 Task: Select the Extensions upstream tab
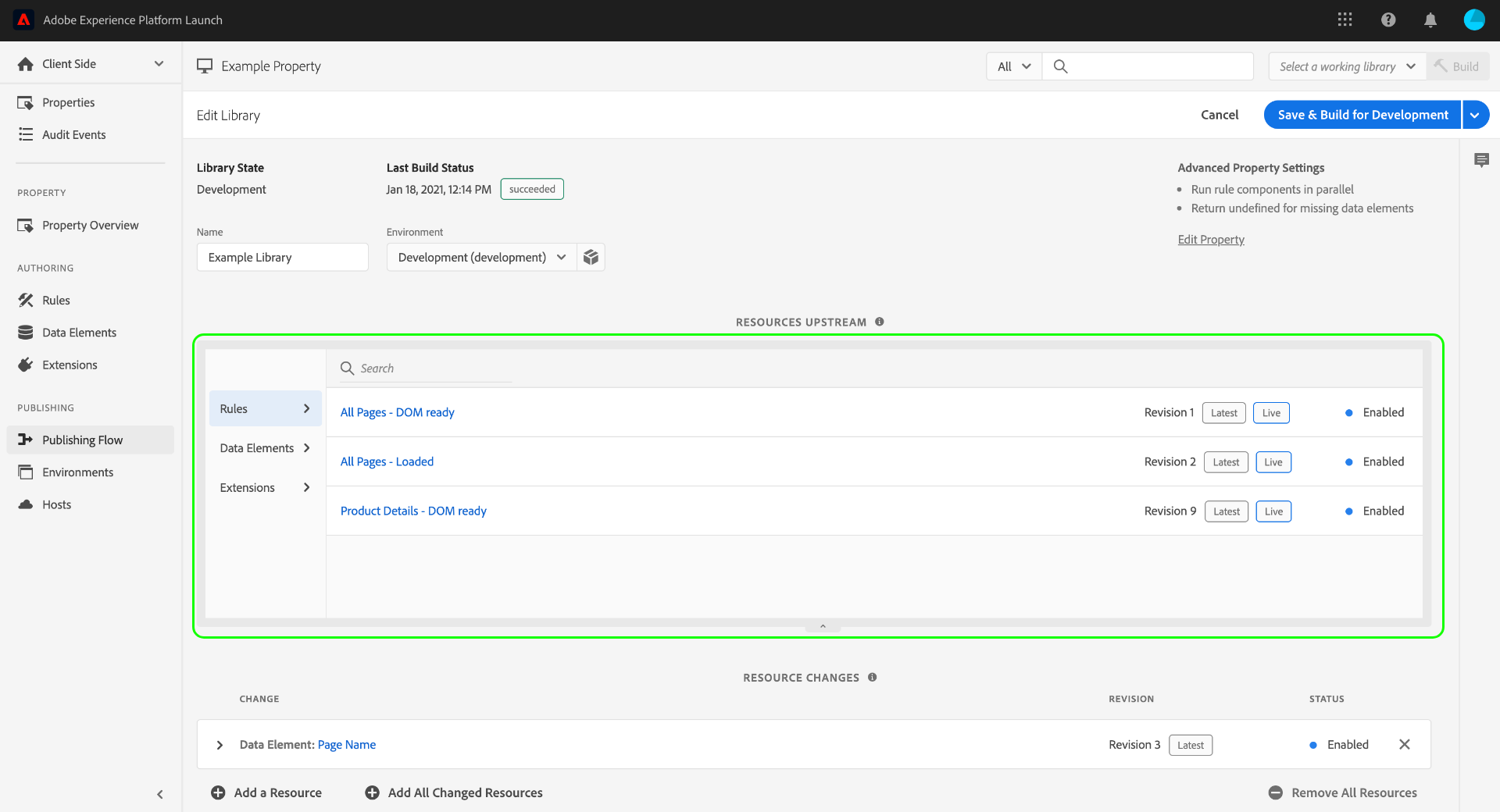pyautogui.click(x=266, y=487)
